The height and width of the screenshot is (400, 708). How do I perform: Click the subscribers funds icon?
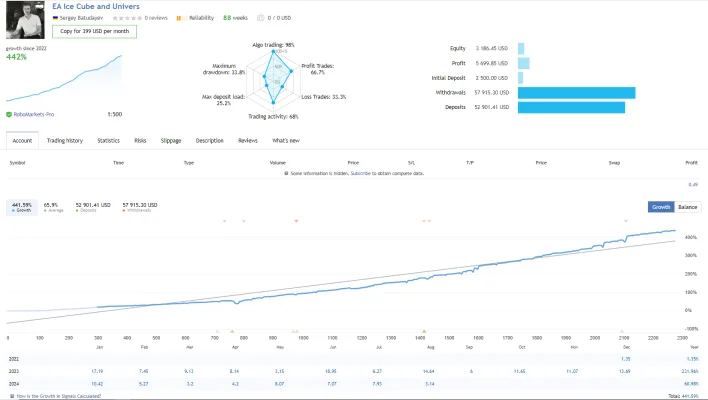(261, 18)
